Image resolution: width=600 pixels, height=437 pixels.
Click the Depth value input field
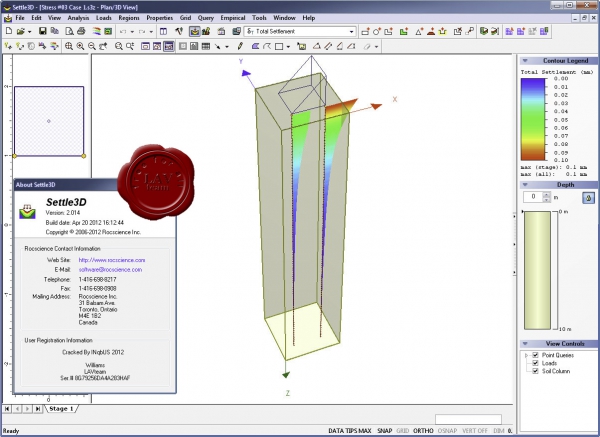[533, 197]
